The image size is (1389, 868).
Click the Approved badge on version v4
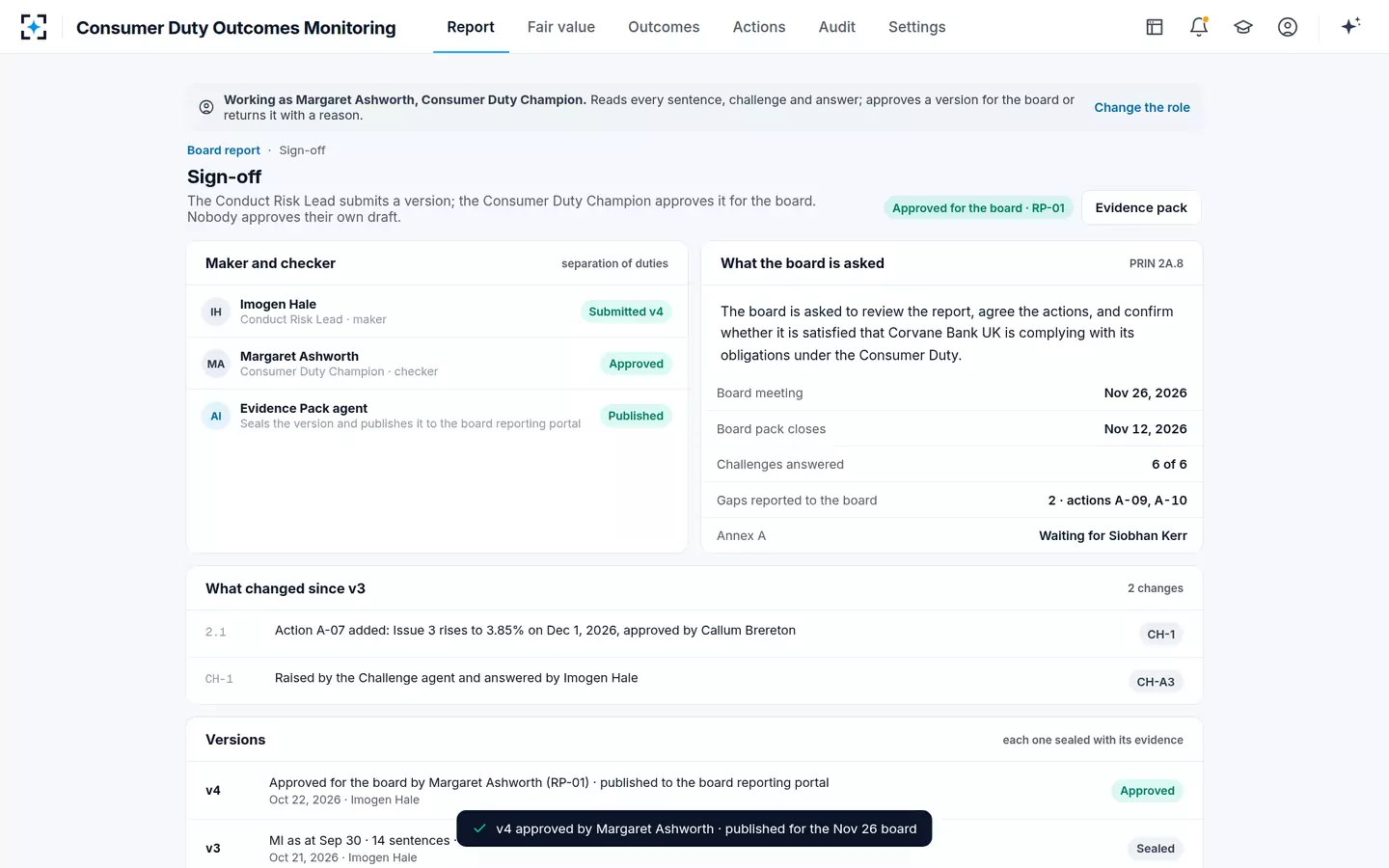point(1147,791)
